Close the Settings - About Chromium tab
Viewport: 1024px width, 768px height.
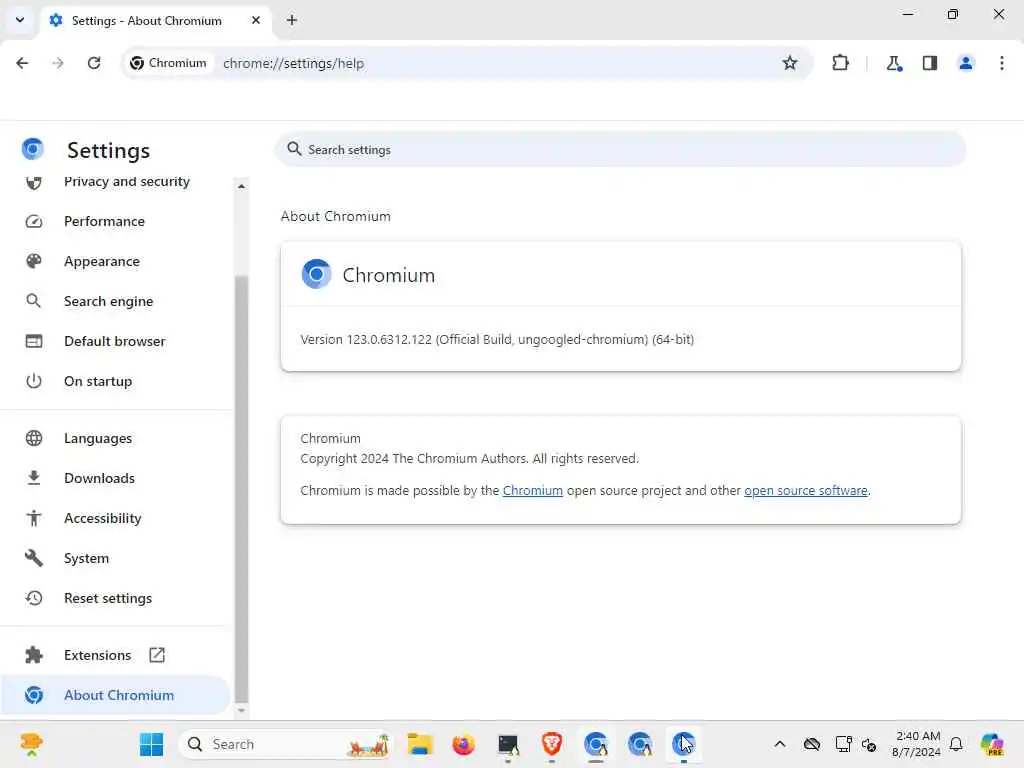tap(256, 20)
